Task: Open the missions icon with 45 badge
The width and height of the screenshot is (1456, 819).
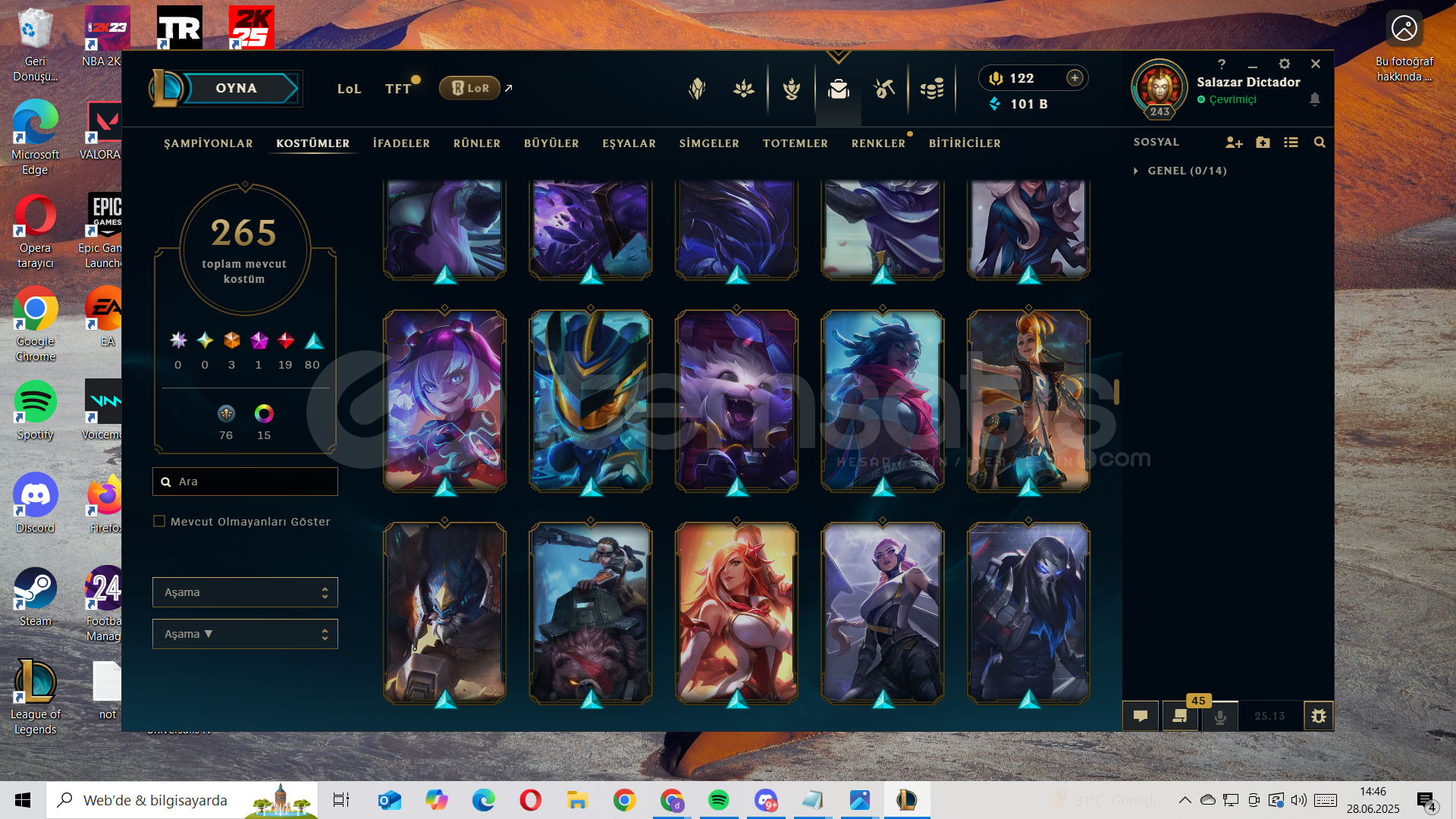Action: pyautogui.click(x=1180, y=716)
